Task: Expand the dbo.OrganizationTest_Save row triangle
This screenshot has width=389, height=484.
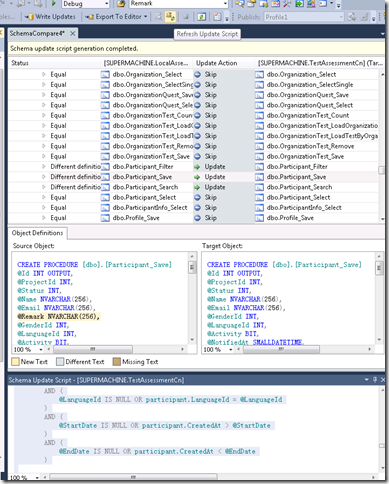Action: pyautogui.click(x=44, y=156)
